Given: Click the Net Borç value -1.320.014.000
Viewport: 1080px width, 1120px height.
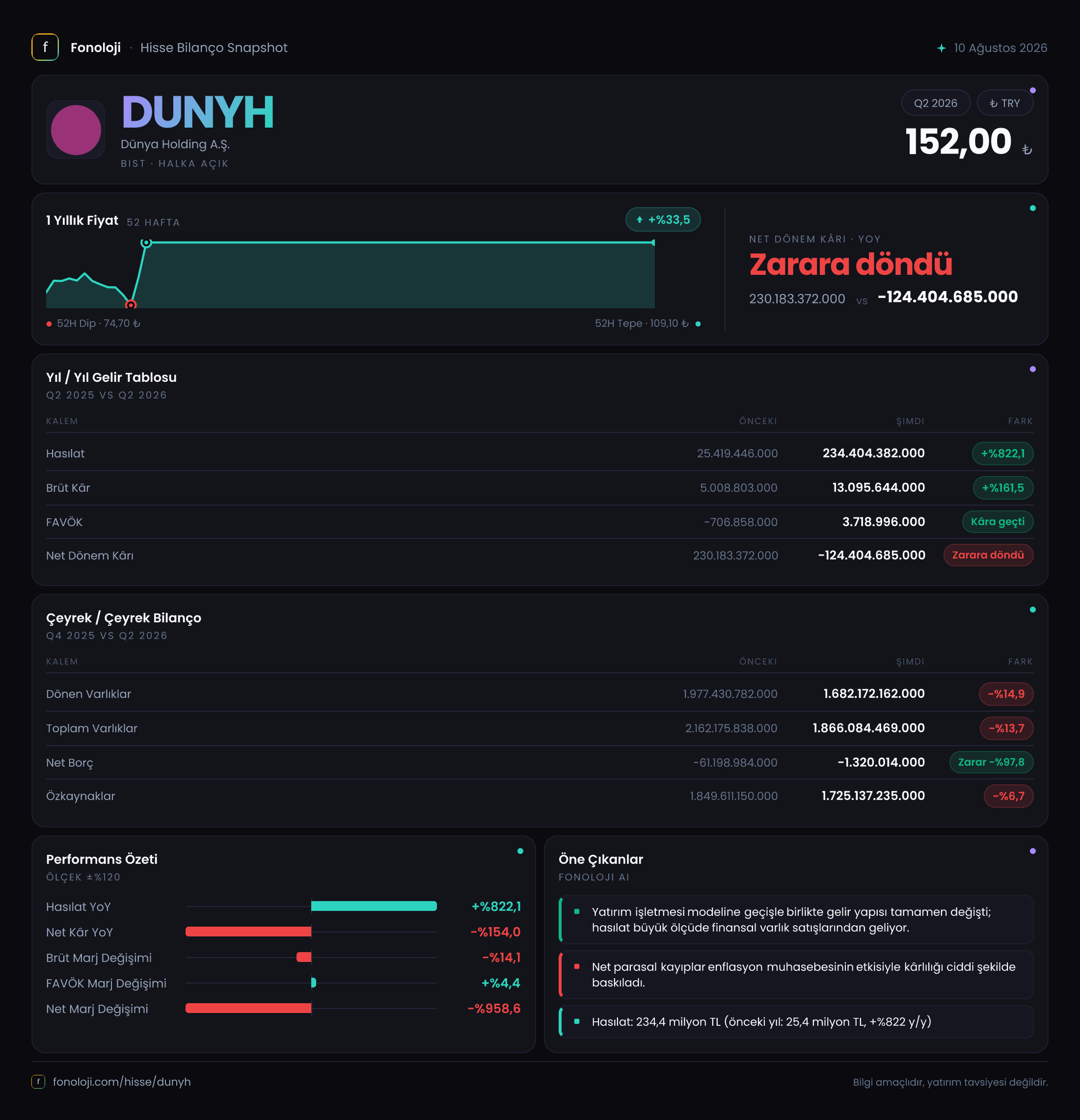Looking at the screenshot, I should (x=881, y=762).
